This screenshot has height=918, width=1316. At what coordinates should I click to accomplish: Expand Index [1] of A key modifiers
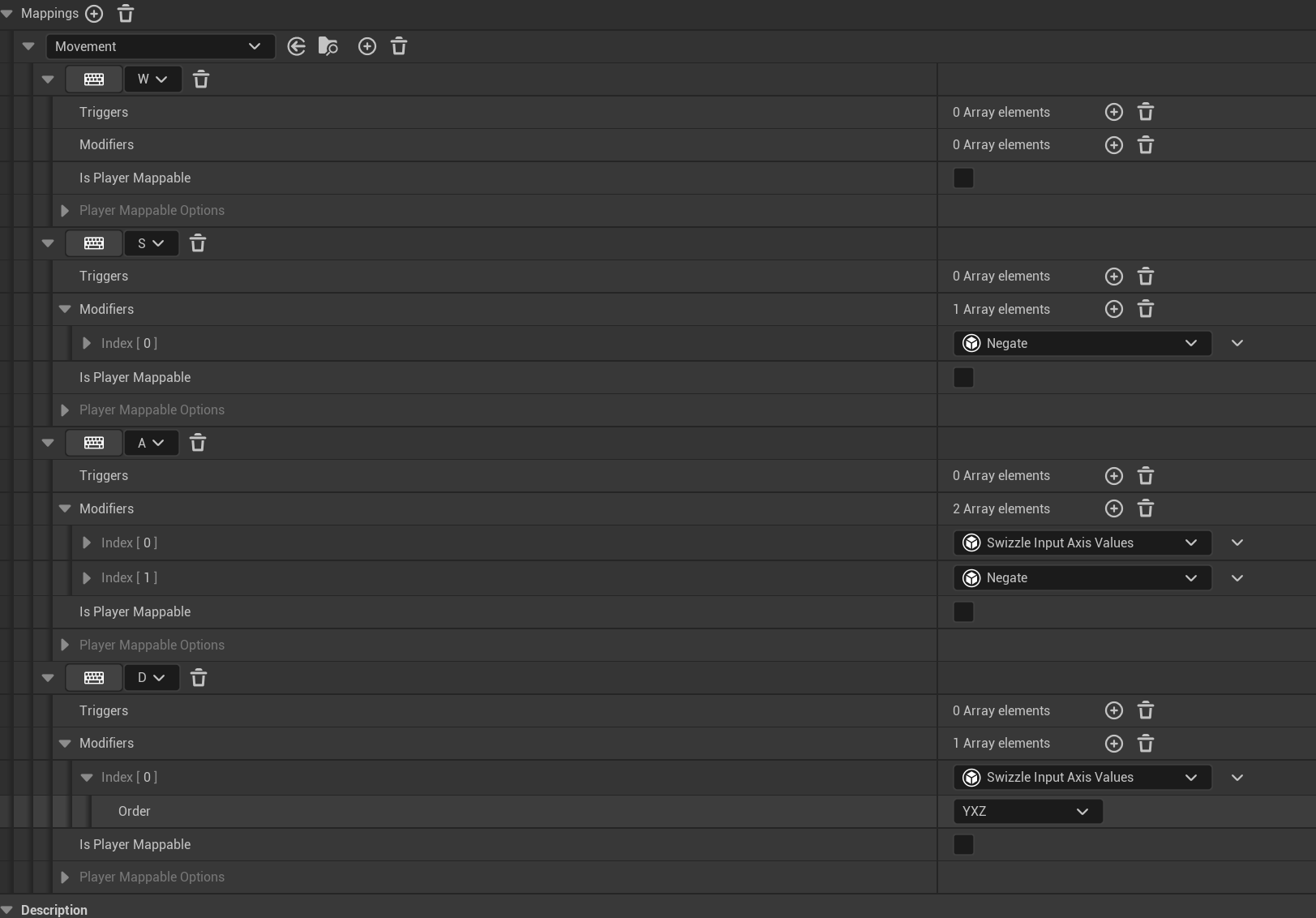87,577
